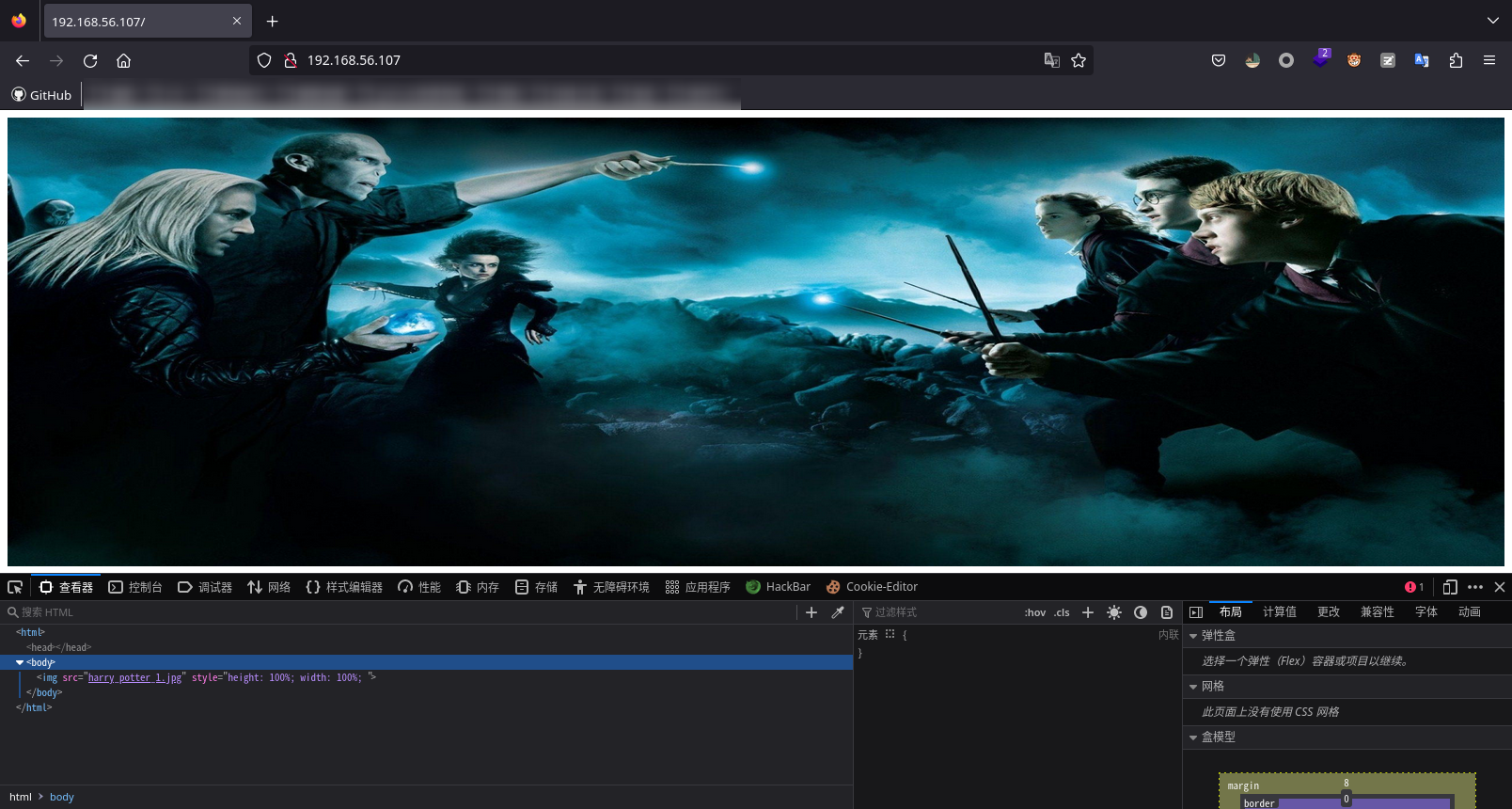
Task: Pick a color with the eyedropper
Action: point(837,612)
